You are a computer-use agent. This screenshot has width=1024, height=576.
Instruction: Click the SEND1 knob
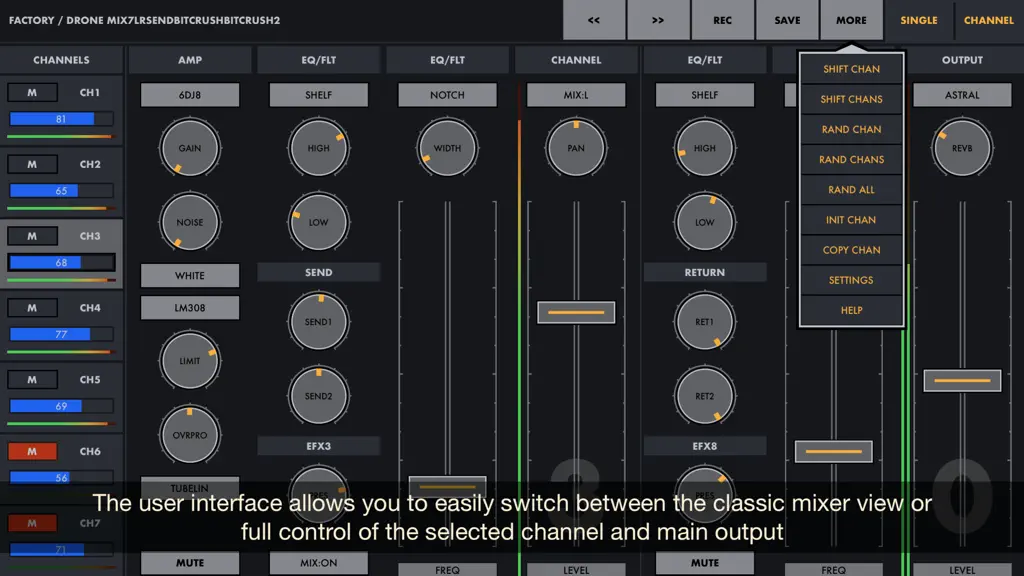(x=319, y=322)
